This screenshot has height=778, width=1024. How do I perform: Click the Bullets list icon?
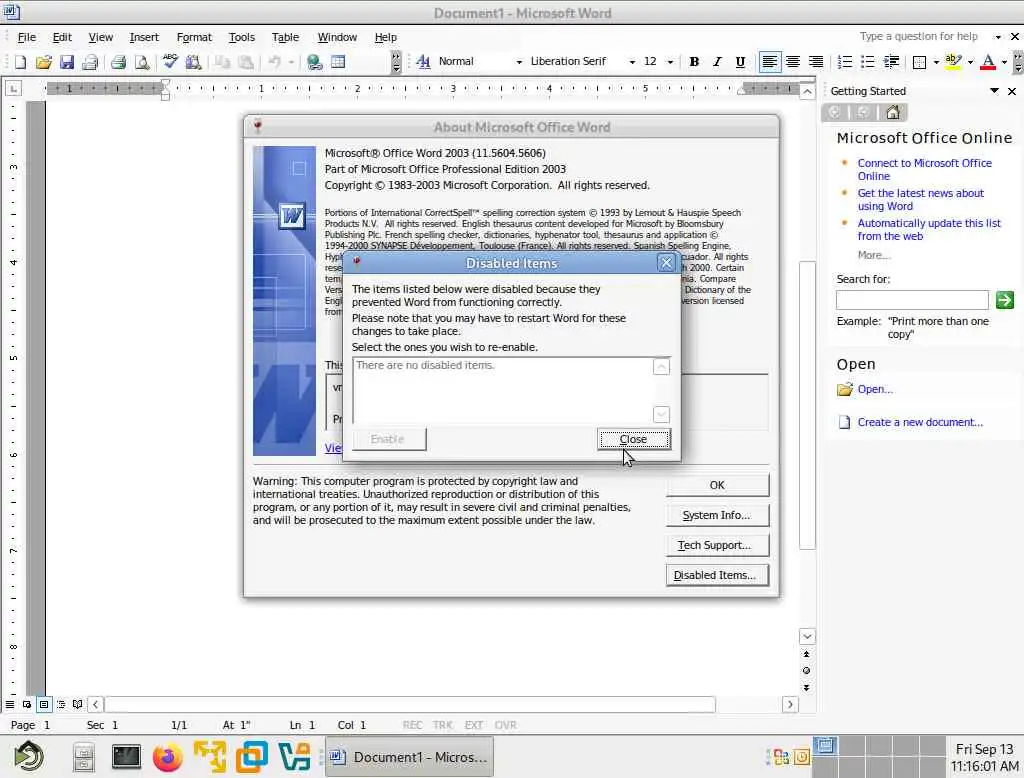tap(867, 61)
